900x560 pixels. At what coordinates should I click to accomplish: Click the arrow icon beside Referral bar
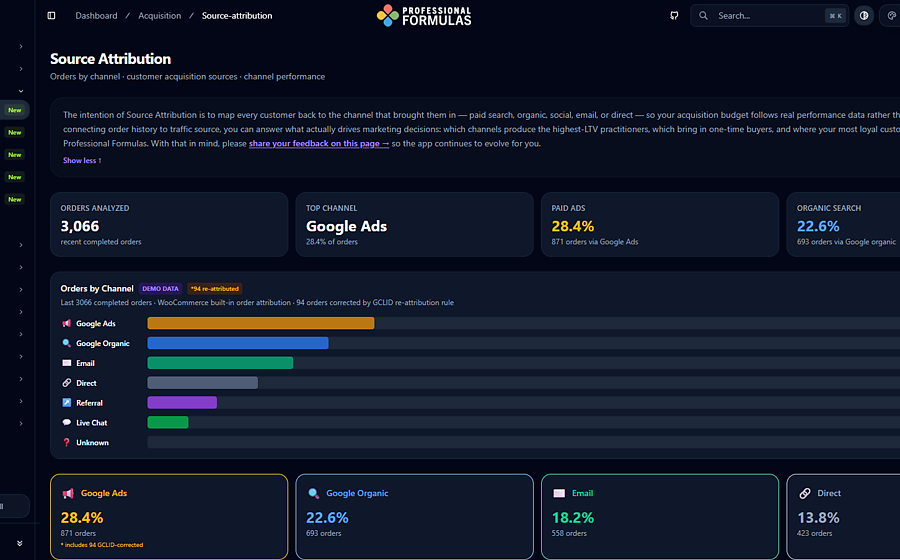click(67, 403)
